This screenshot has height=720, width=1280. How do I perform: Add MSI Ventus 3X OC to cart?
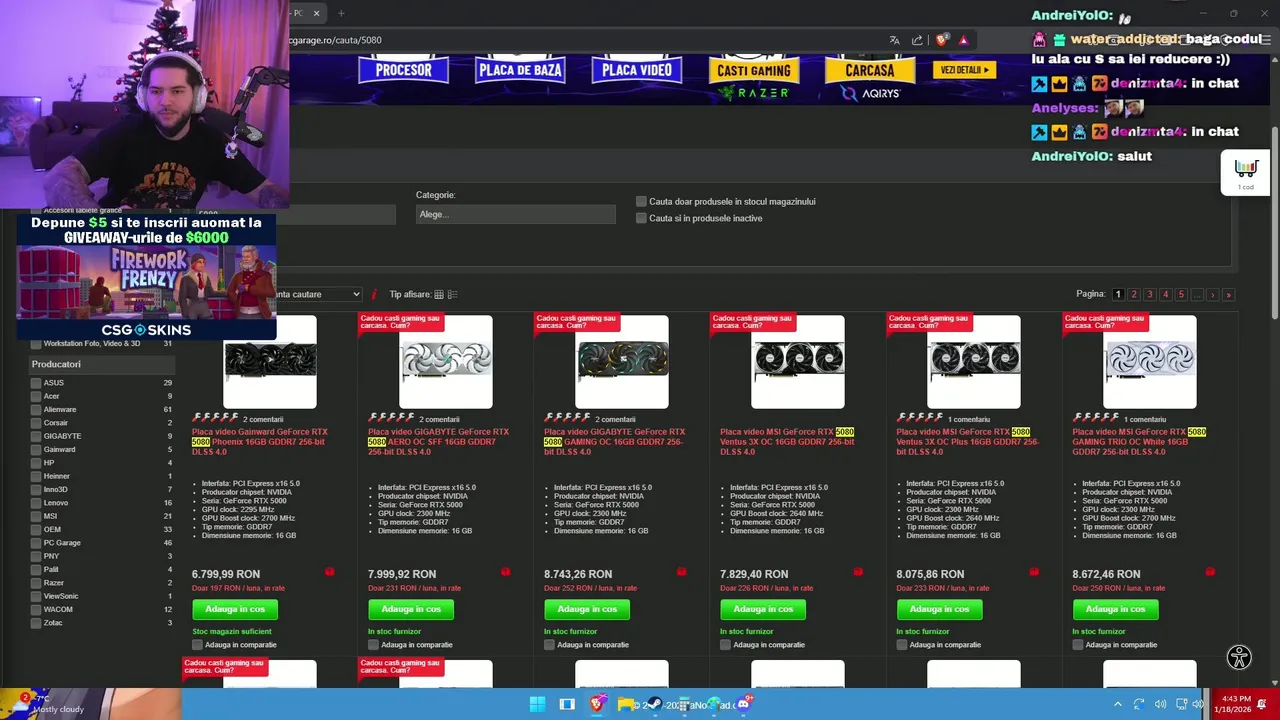[763, 609]
